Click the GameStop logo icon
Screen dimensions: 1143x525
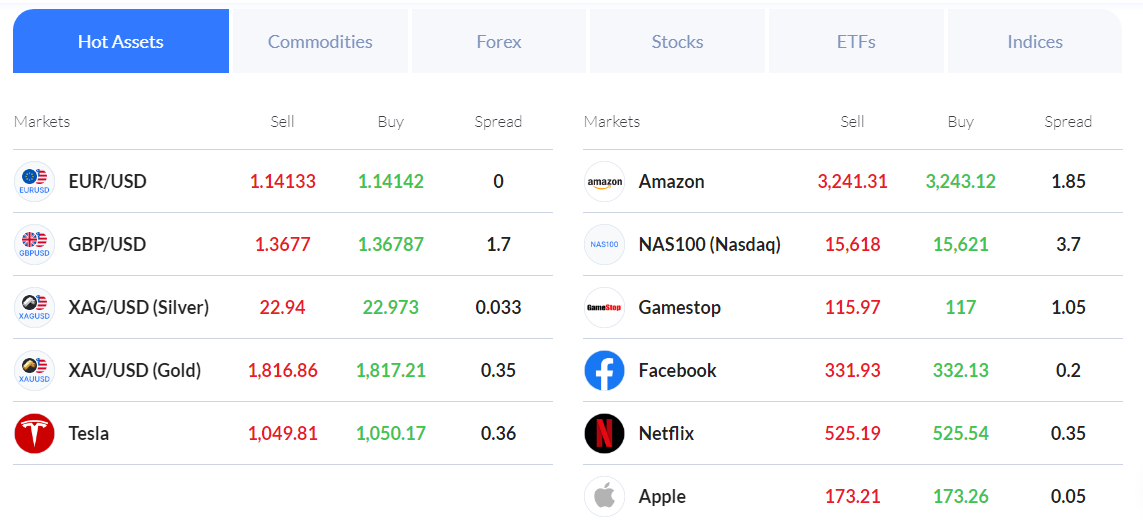click(604, 308)
